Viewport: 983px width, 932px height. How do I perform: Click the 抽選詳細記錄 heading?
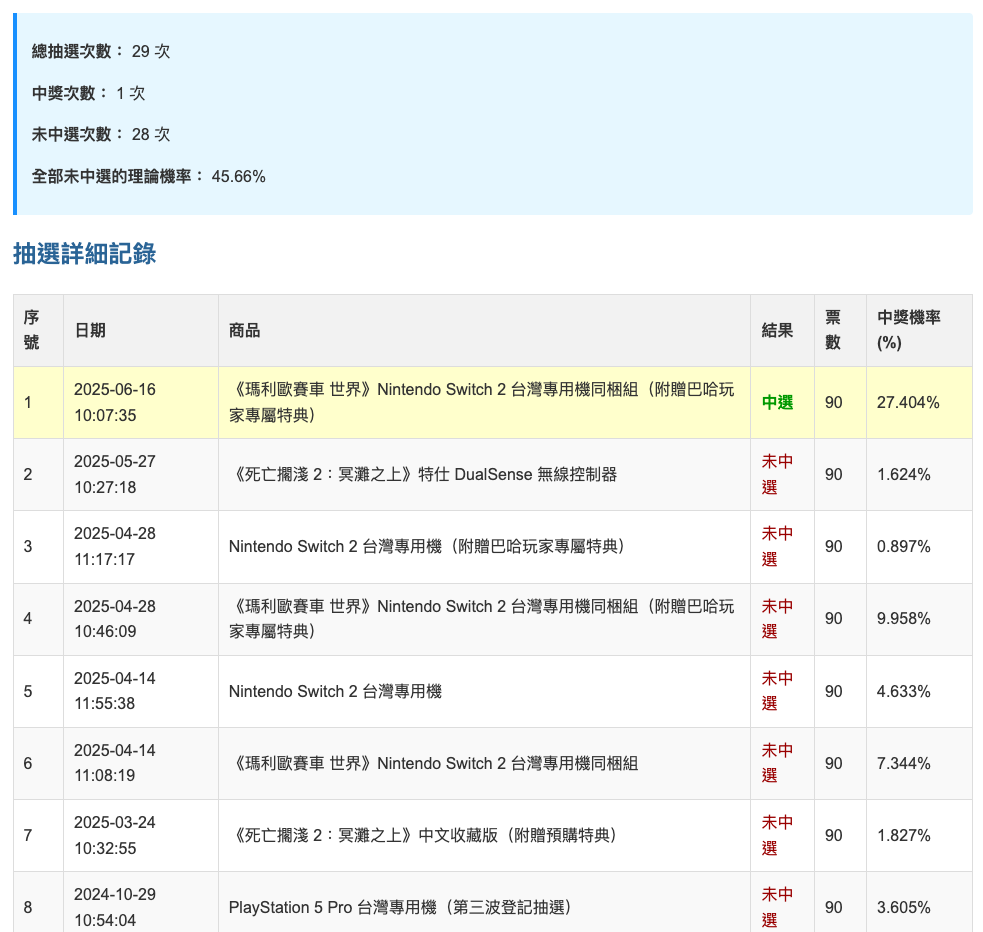tap(85, 254)
